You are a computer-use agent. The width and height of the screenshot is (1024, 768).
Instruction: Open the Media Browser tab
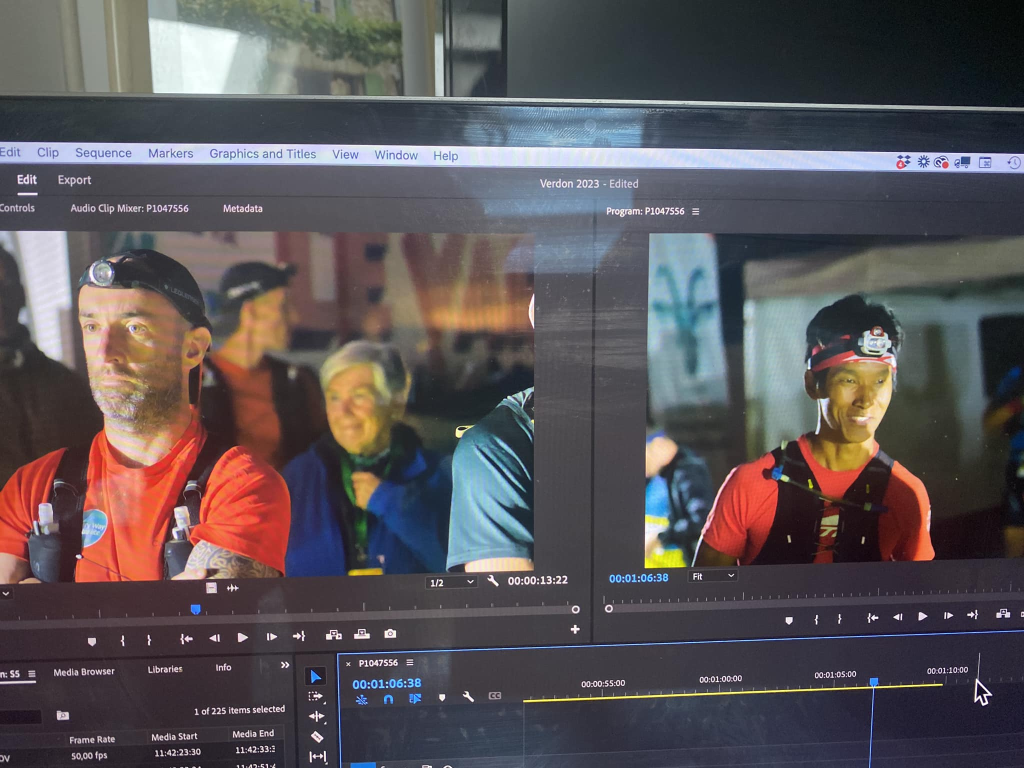coord(84,672)
